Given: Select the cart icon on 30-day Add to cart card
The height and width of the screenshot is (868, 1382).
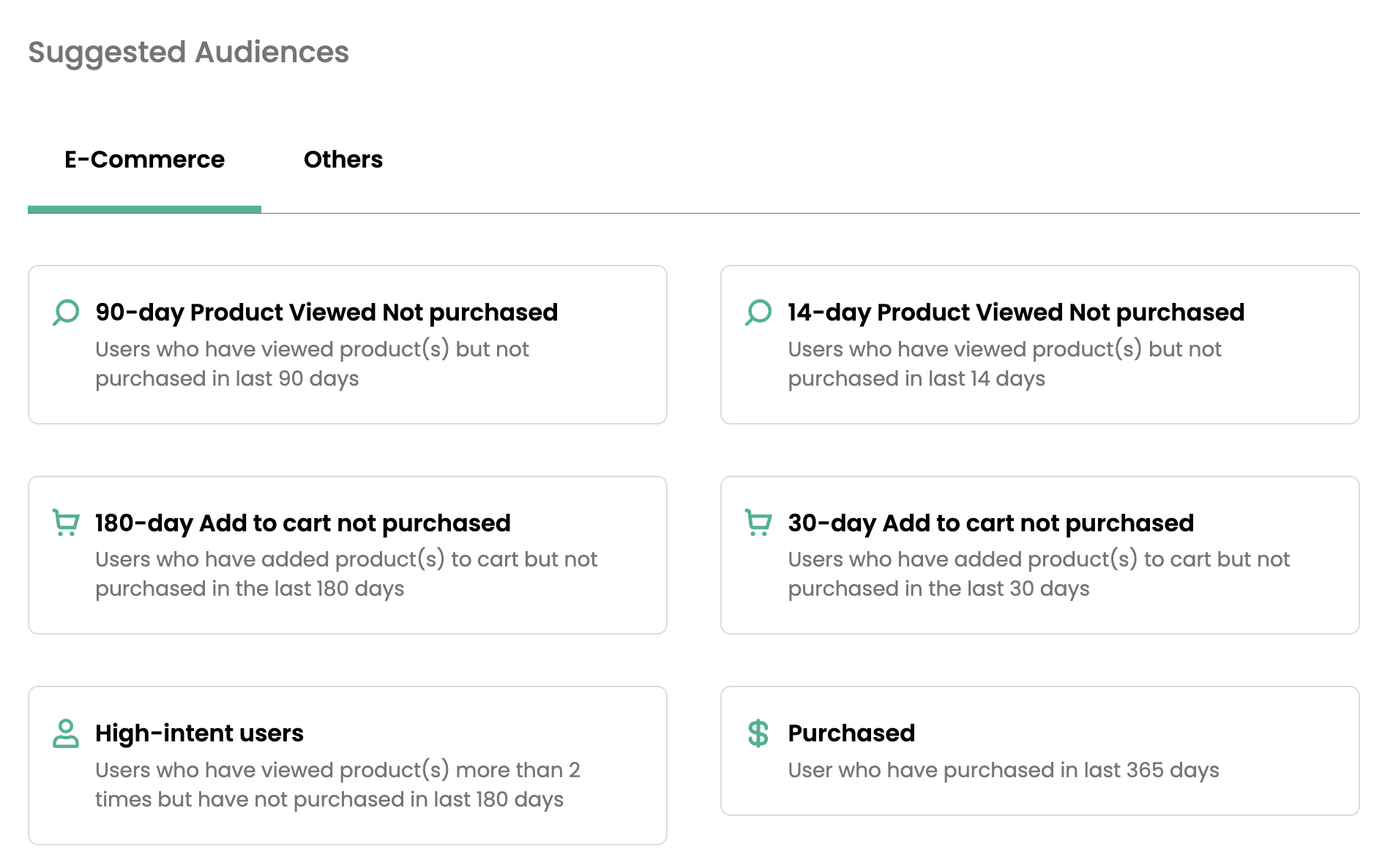Looking at the screenshot, I should point(758,523).
